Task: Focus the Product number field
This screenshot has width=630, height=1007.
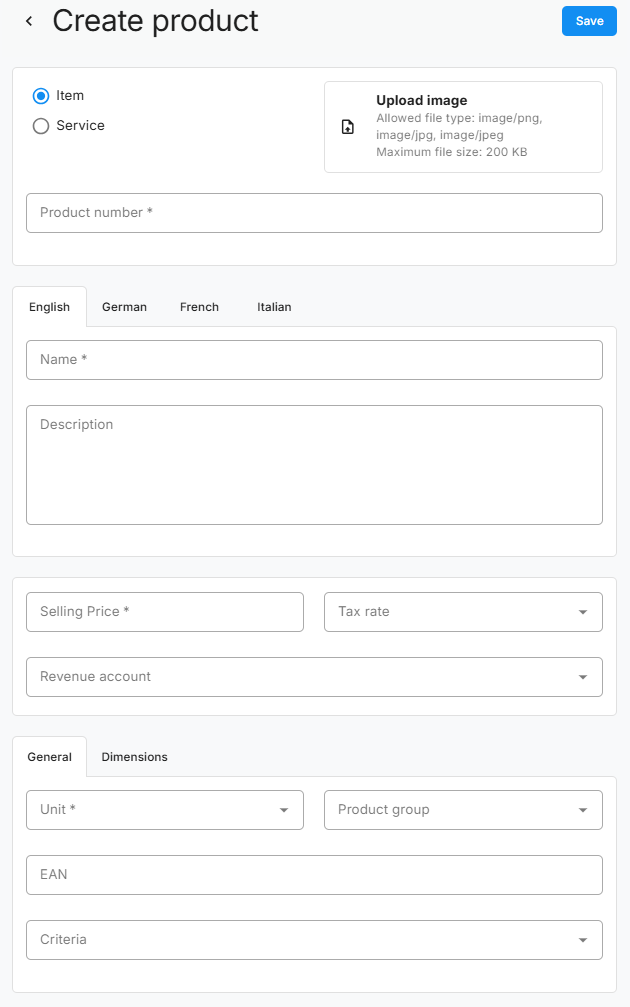Action: 314,213
